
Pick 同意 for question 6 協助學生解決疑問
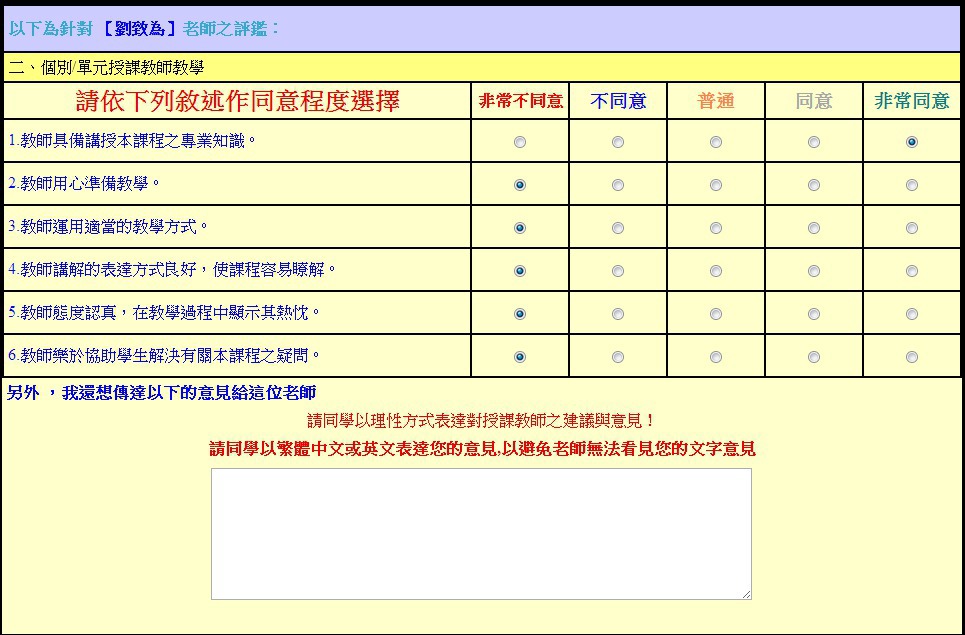[x=814, y=357]
